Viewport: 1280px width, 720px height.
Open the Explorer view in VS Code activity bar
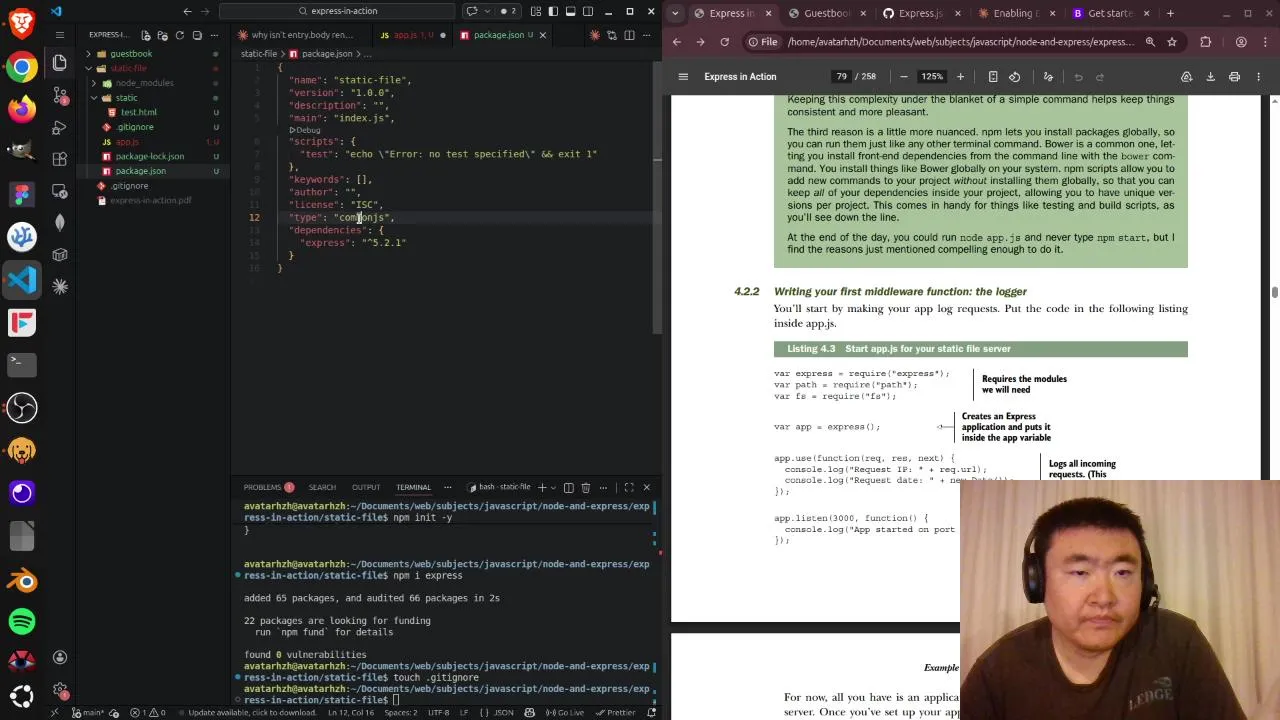pos(60,63)
